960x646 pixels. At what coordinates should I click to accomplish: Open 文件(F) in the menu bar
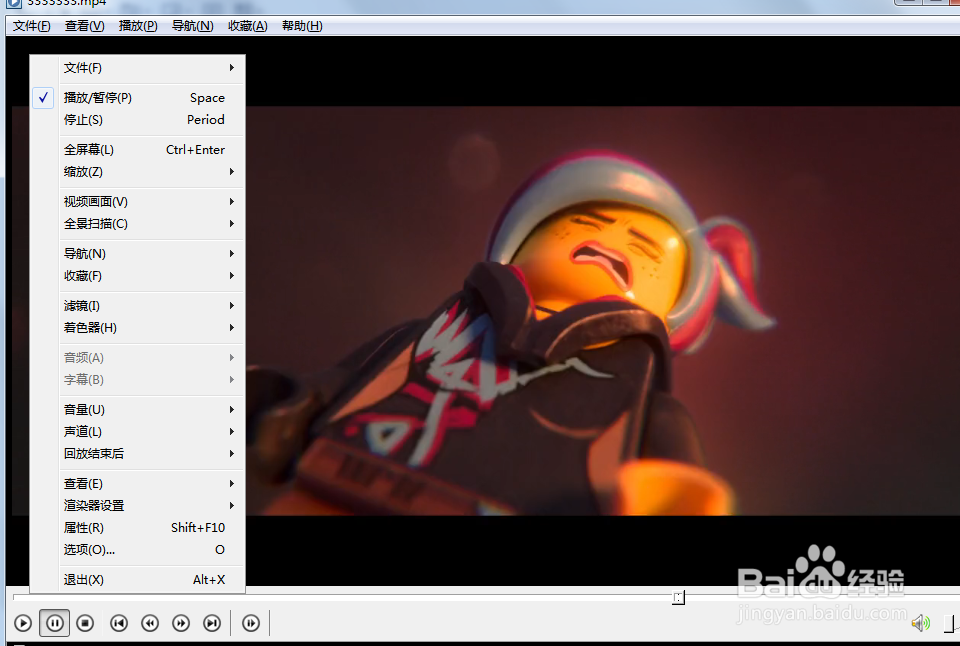point(32,26)
